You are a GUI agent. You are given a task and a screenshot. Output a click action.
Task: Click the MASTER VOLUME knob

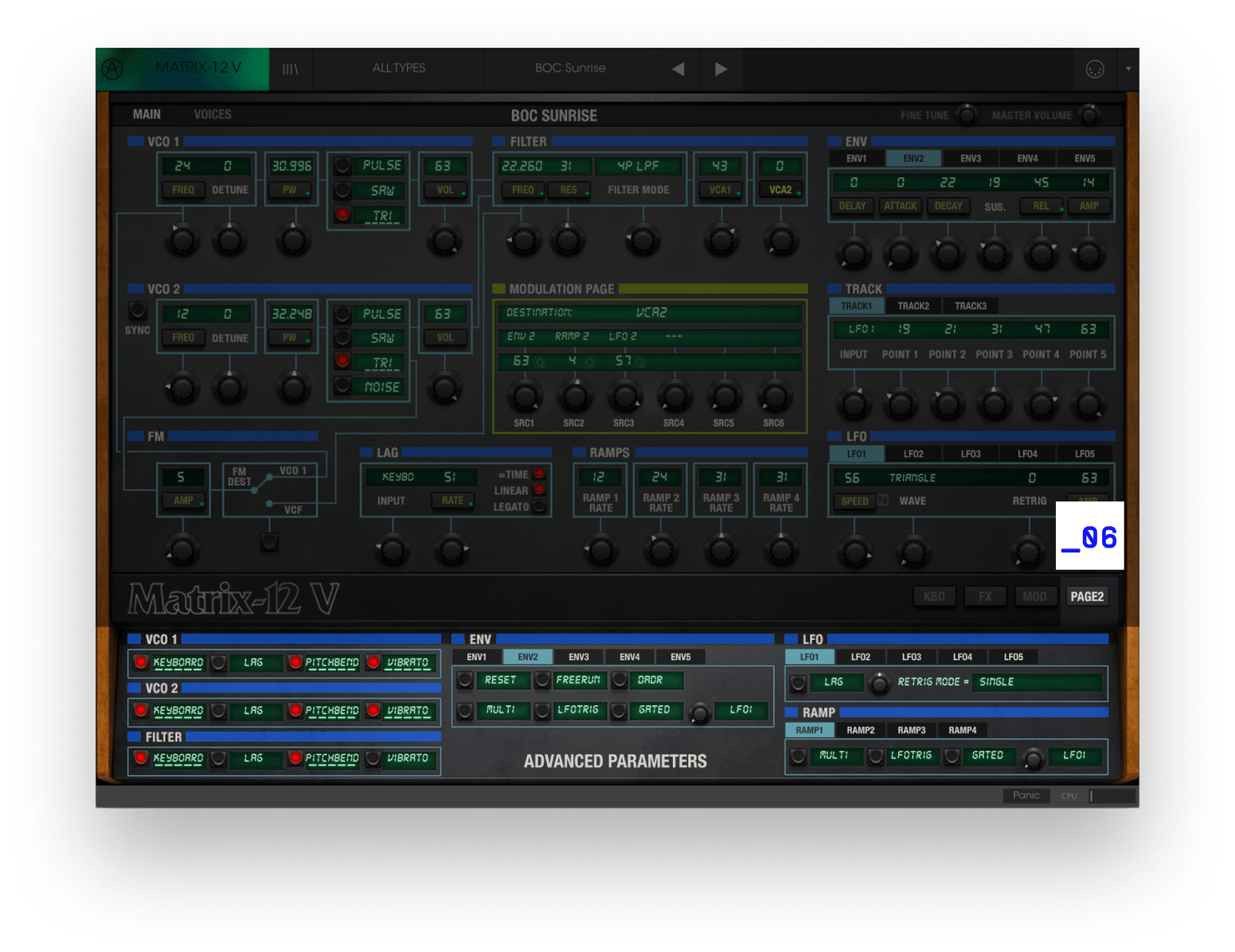1088,115
